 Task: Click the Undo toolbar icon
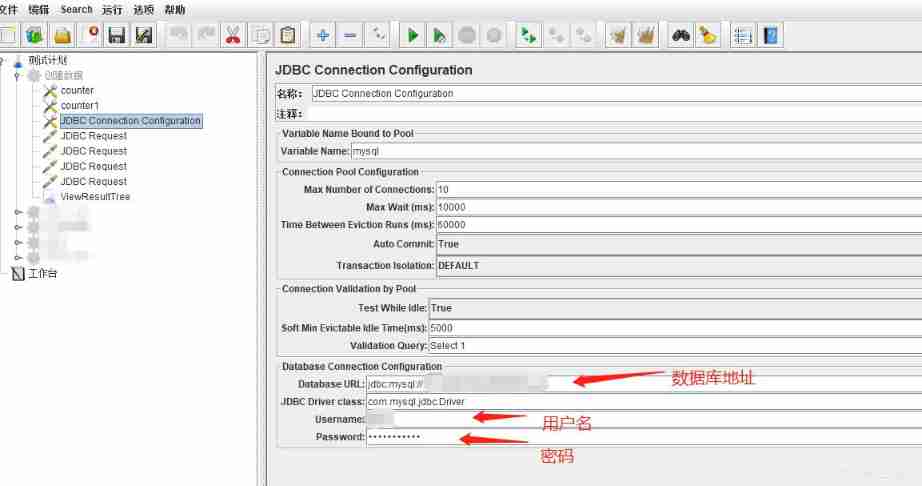(178, 35)
